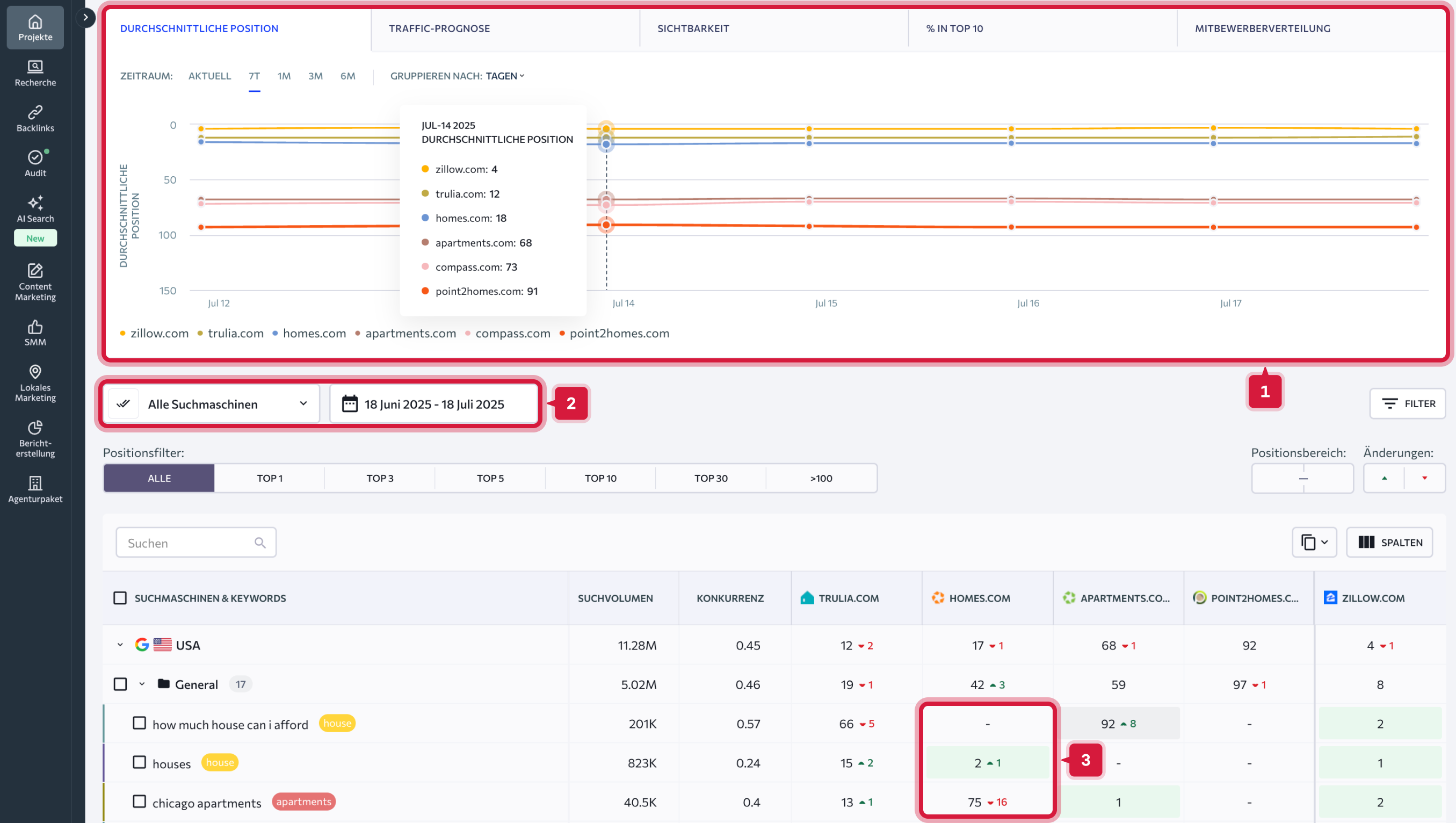Viewport: 1456px width, 823px height.
Task: Click the Trulia.com column logo
Action: [x=807, y=597]
